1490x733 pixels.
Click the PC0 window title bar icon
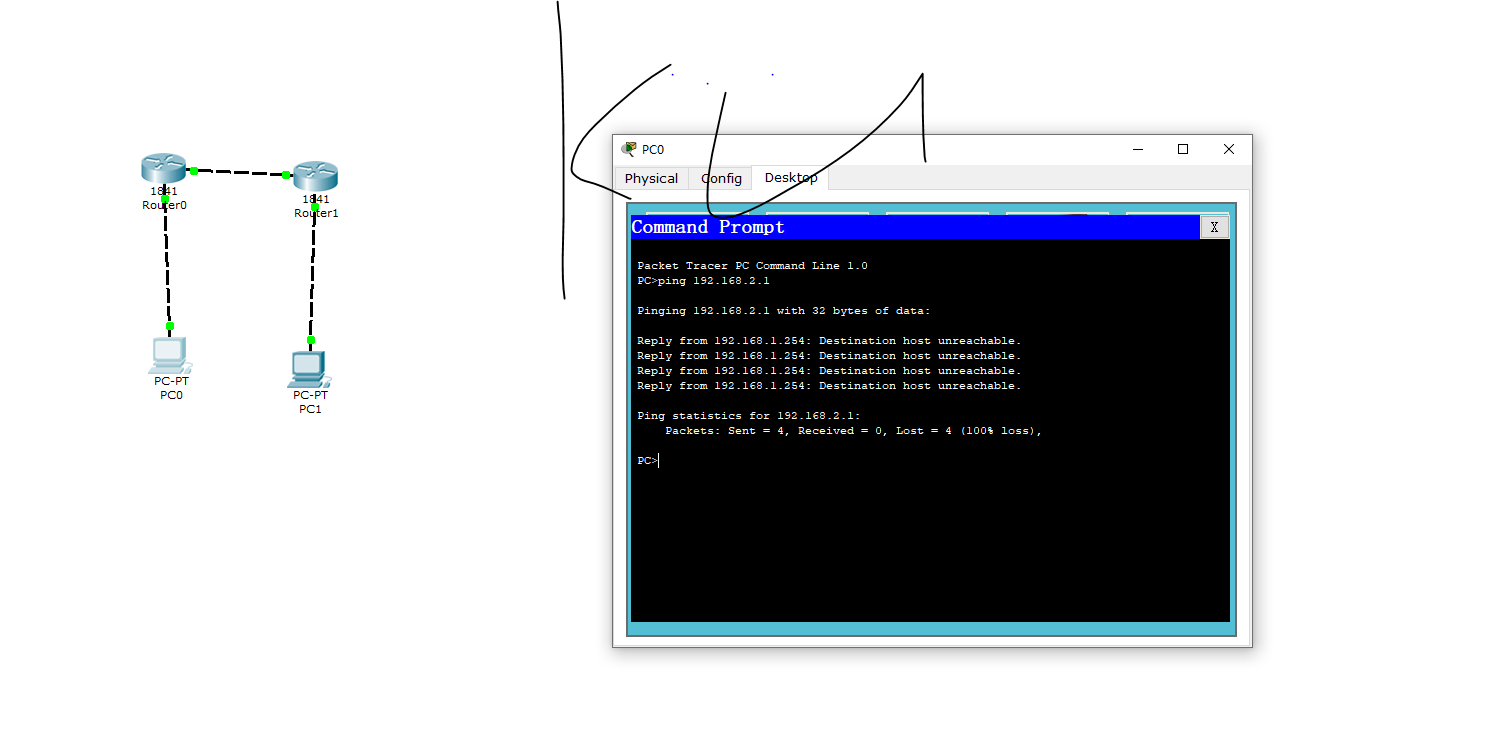coord(629,149)
